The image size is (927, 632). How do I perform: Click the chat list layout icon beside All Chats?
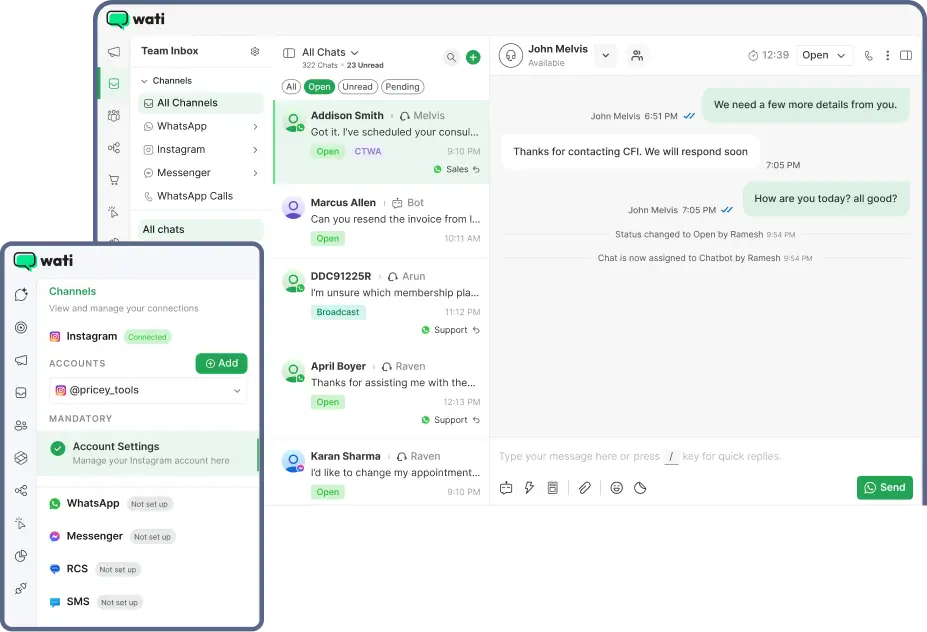(289, 53)
